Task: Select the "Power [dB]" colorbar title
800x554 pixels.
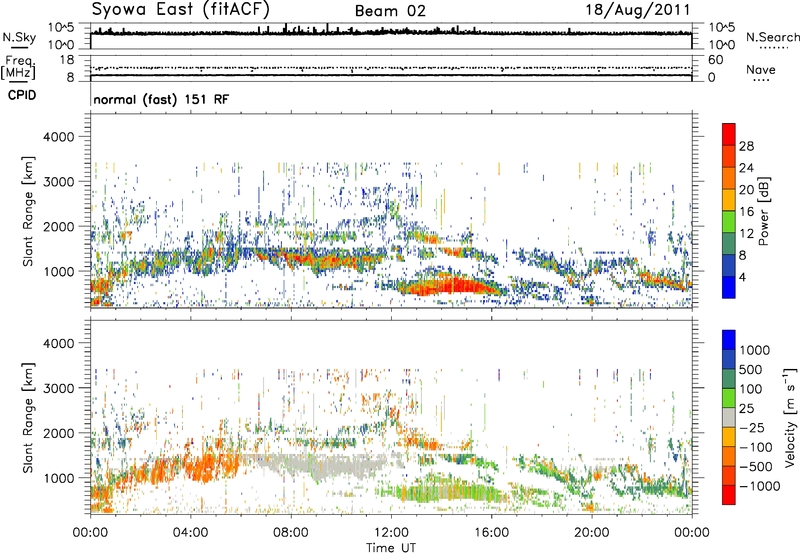Action: [763, 212]
